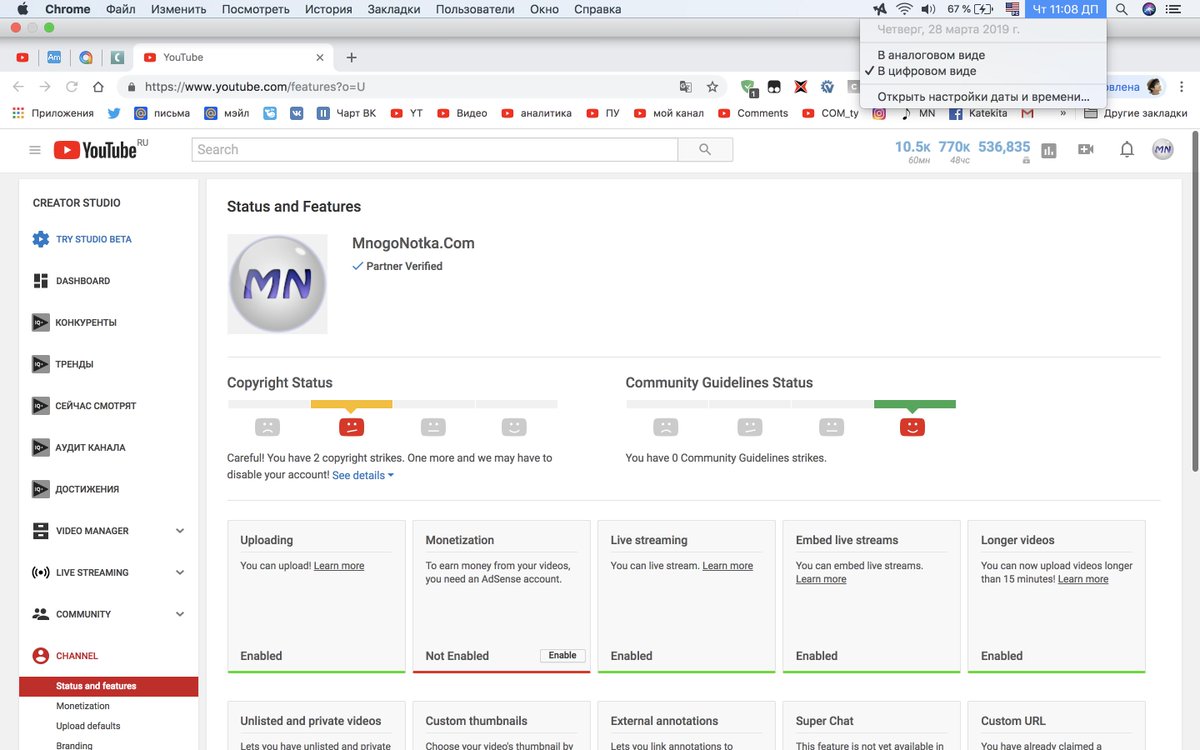Open the История menu

pyautogui.click(x=329, y=9)
